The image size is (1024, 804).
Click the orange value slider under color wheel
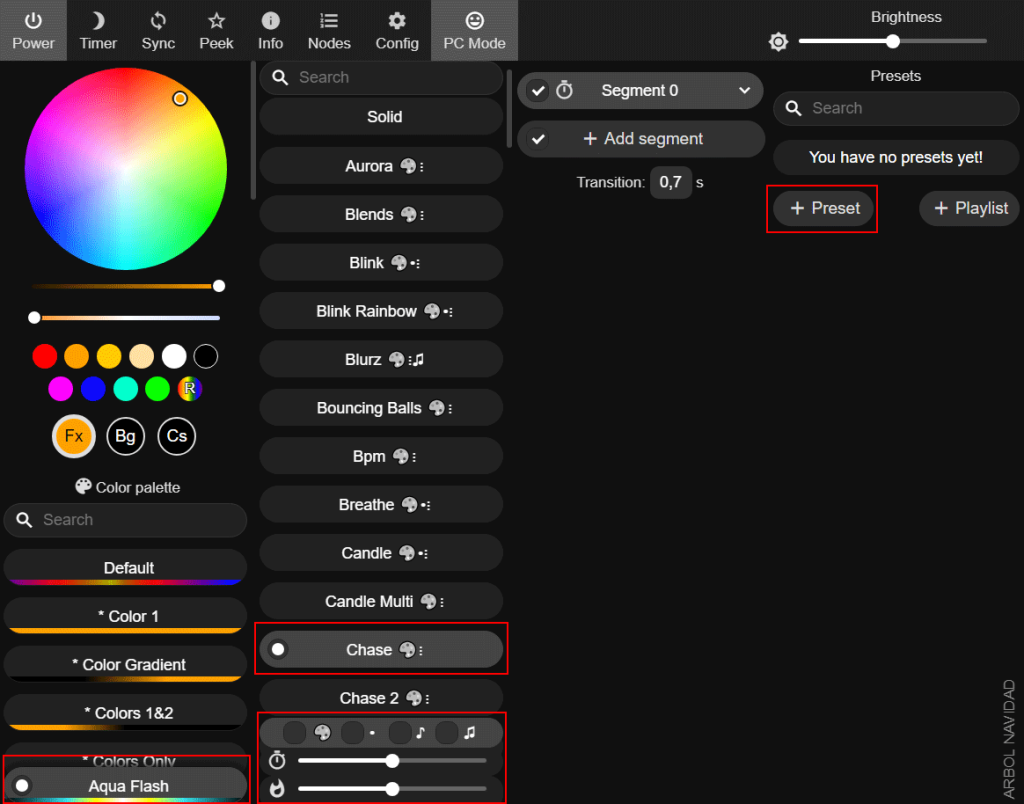125,286
